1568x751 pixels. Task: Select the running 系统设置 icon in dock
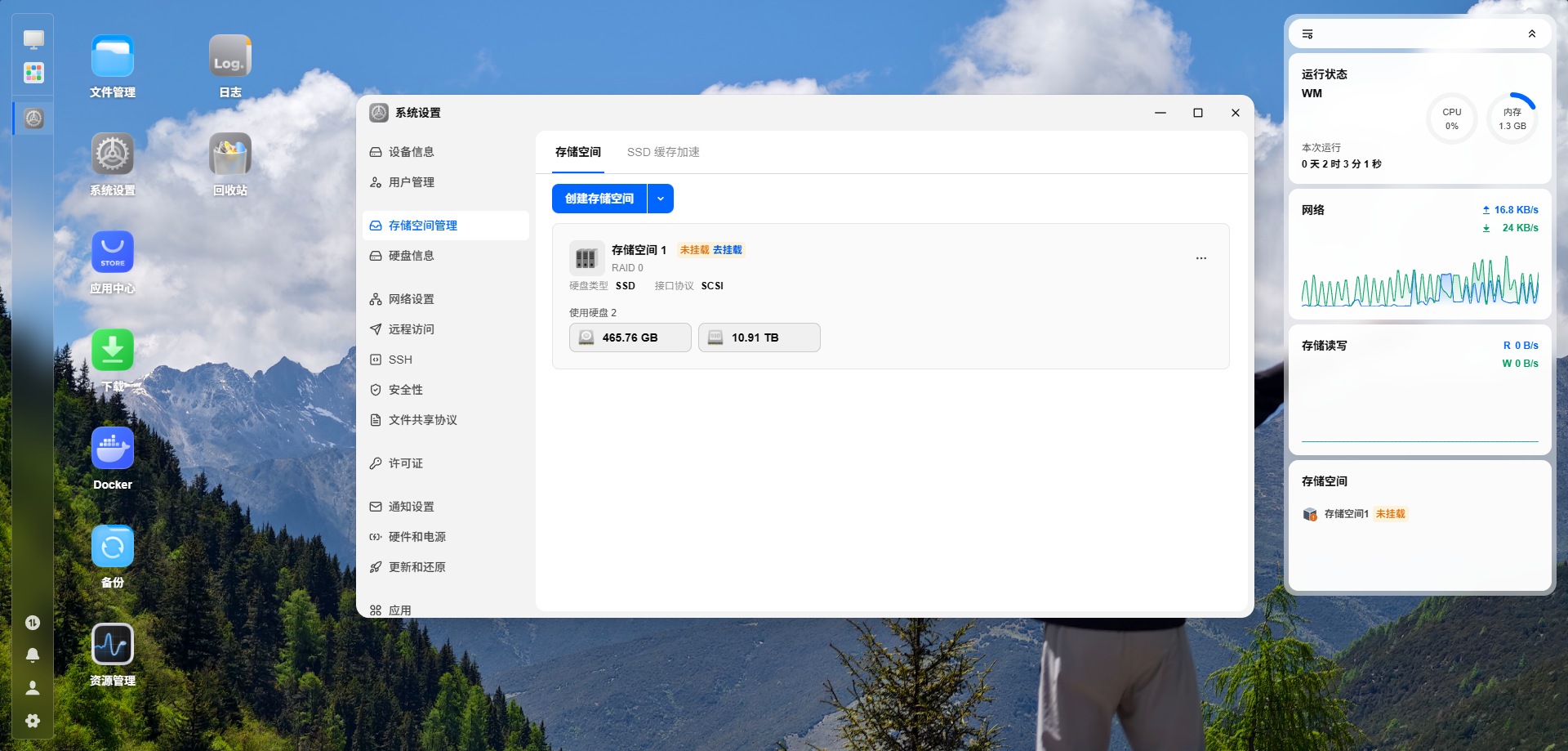33,118
